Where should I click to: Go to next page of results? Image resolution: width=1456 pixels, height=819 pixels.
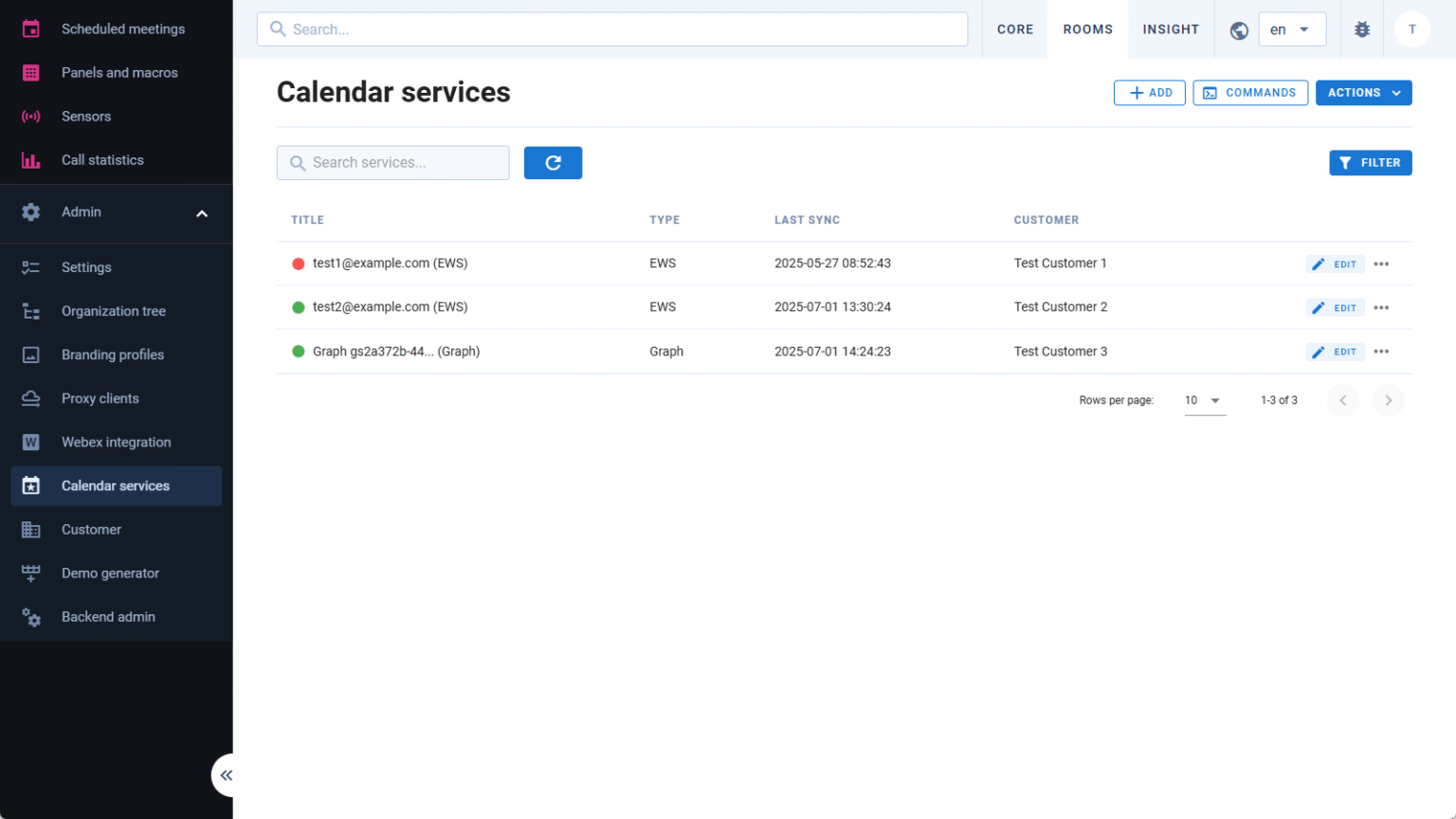(1388, 400)
